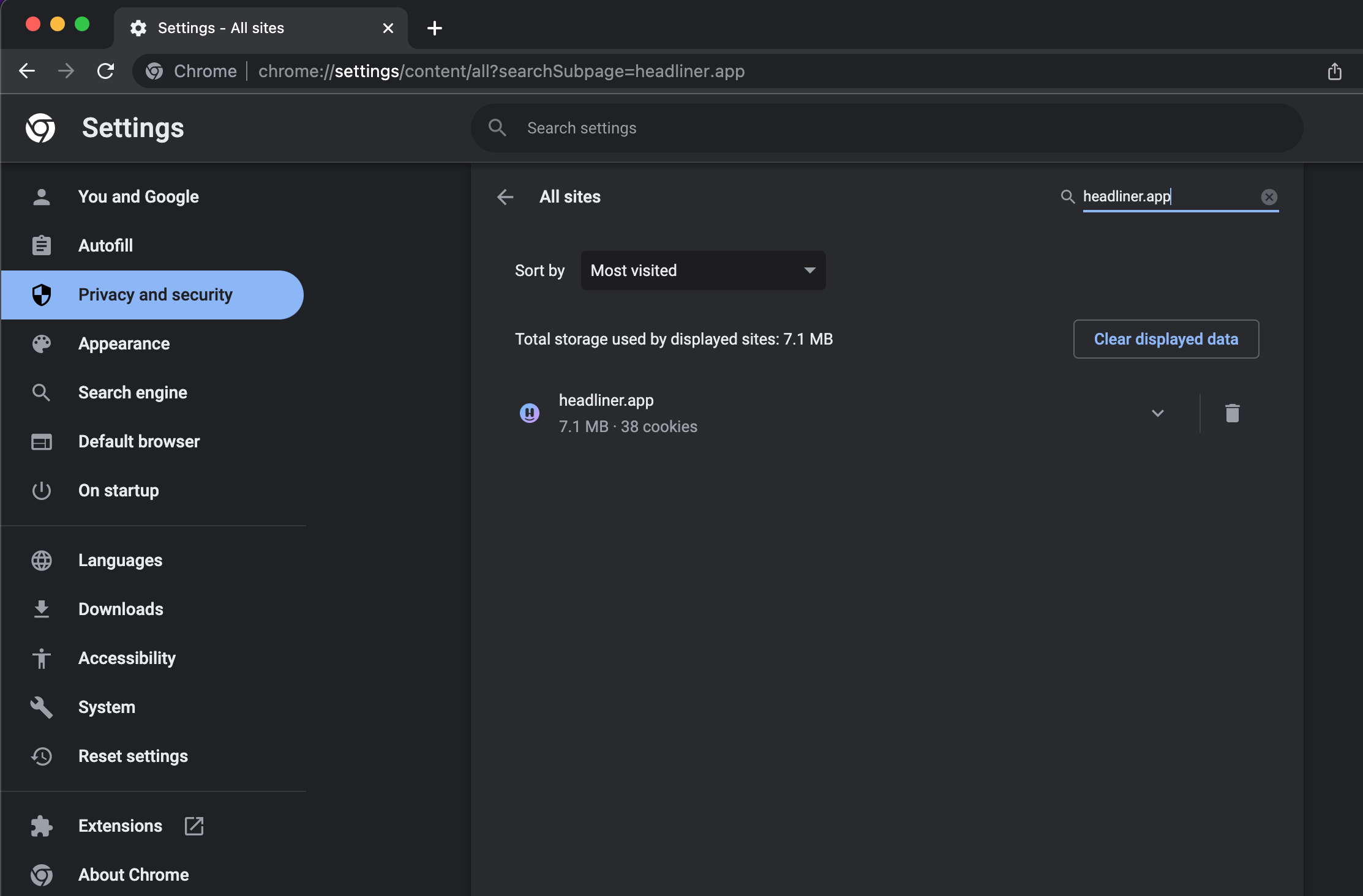Screen dimensions: 1363x896
Task: Click the Downloads arrow icon
Action: (x=42, y=609)
